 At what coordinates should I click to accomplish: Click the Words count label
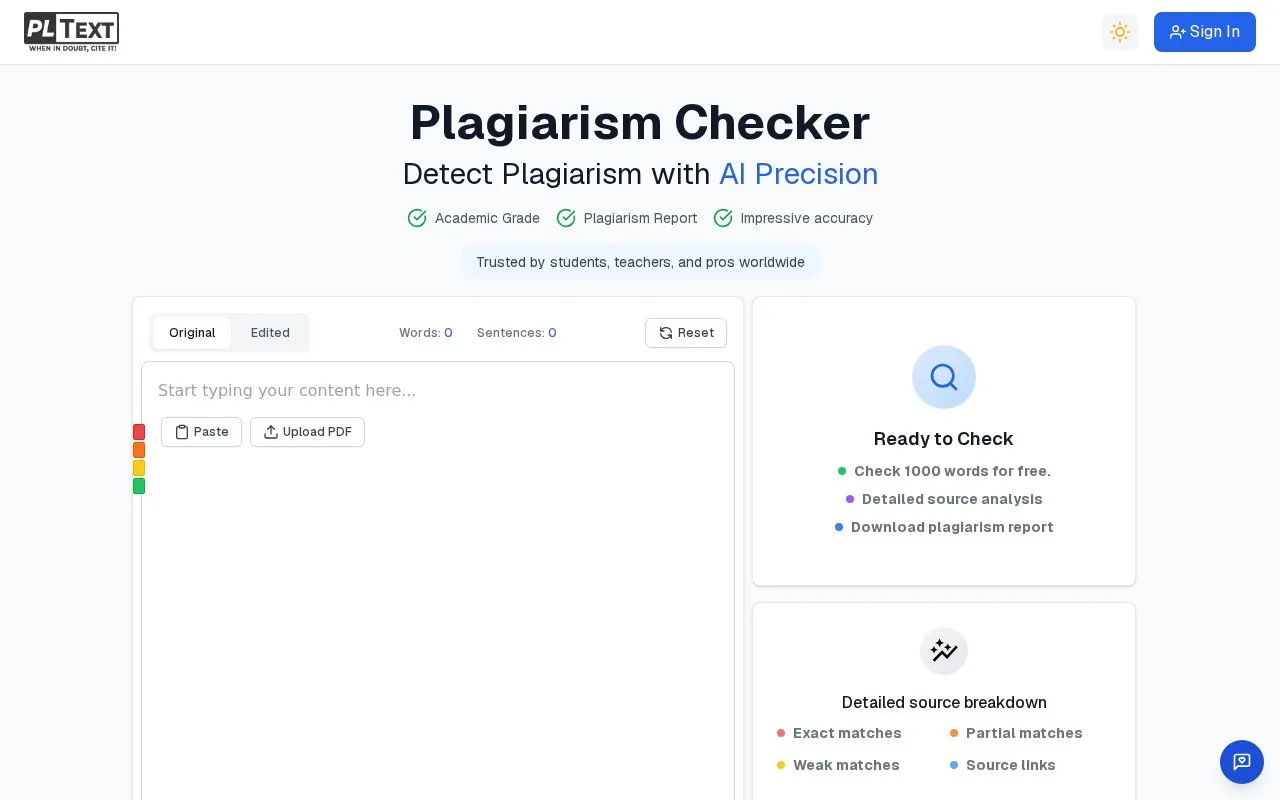426,333
